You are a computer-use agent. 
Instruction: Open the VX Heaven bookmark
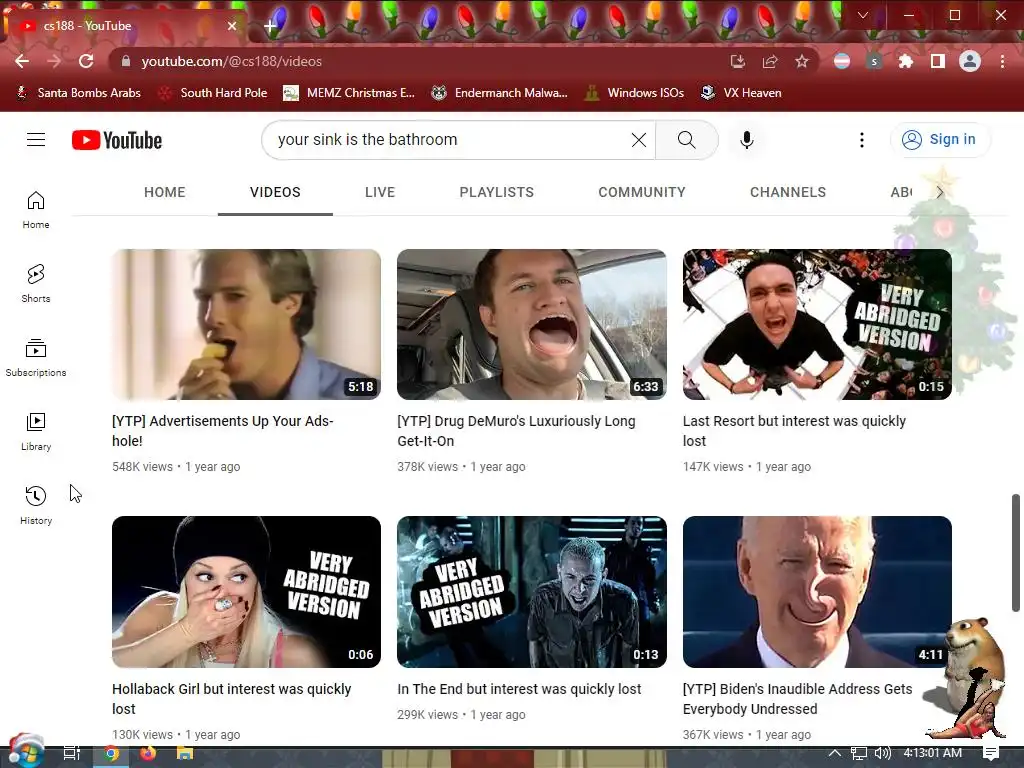click(x=741, y=93)
